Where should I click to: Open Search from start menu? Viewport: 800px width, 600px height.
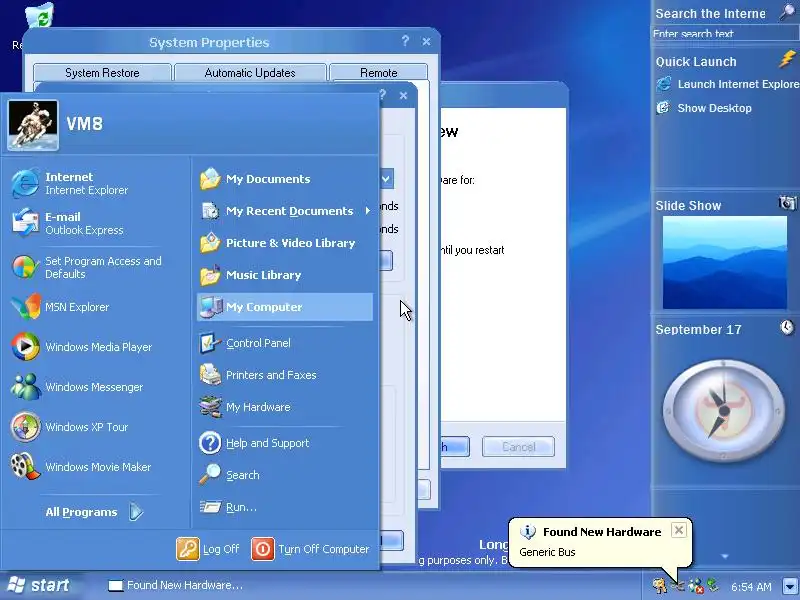(x=285, y=475)
